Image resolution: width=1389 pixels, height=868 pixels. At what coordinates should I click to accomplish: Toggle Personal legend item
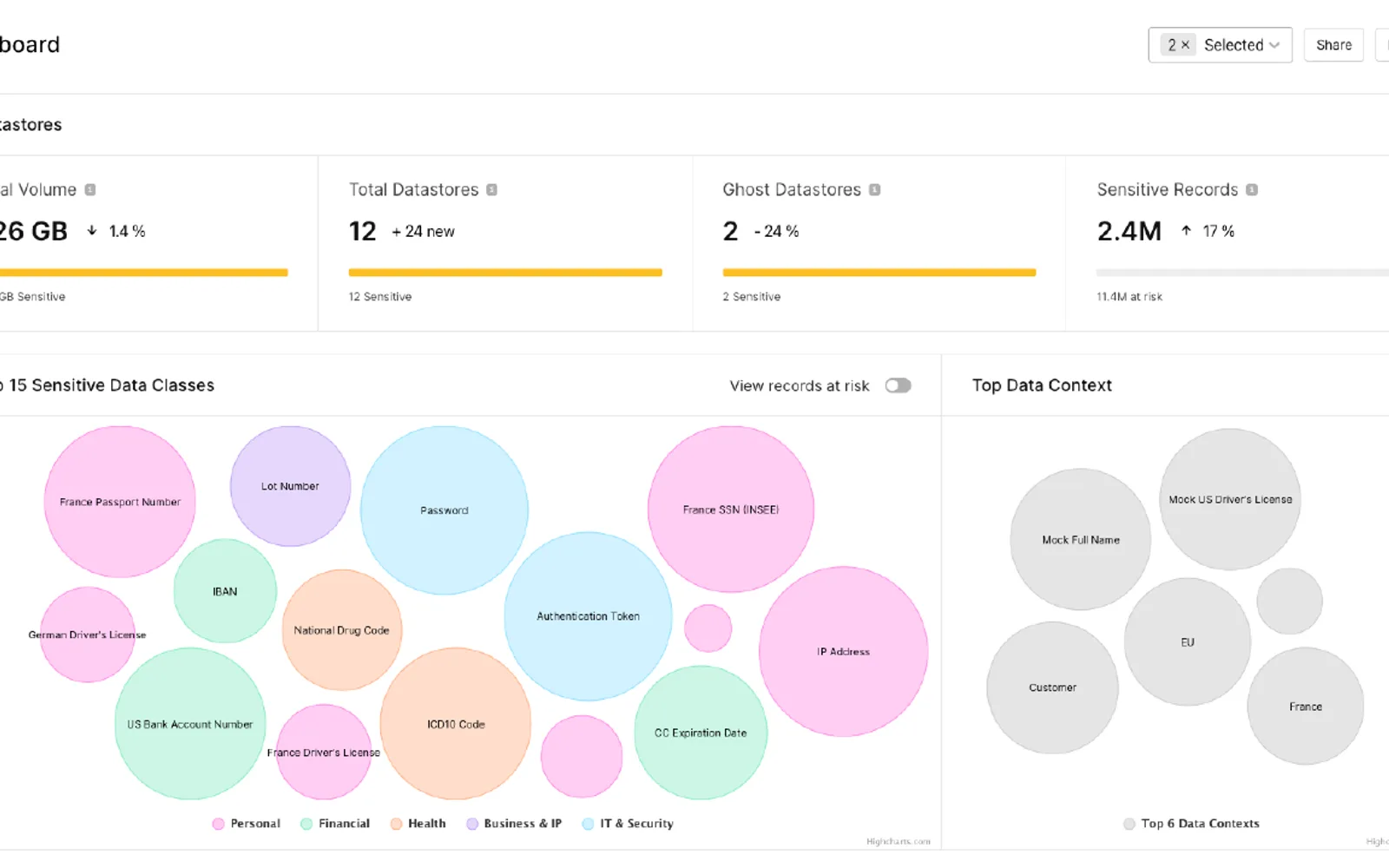point(247,824)
